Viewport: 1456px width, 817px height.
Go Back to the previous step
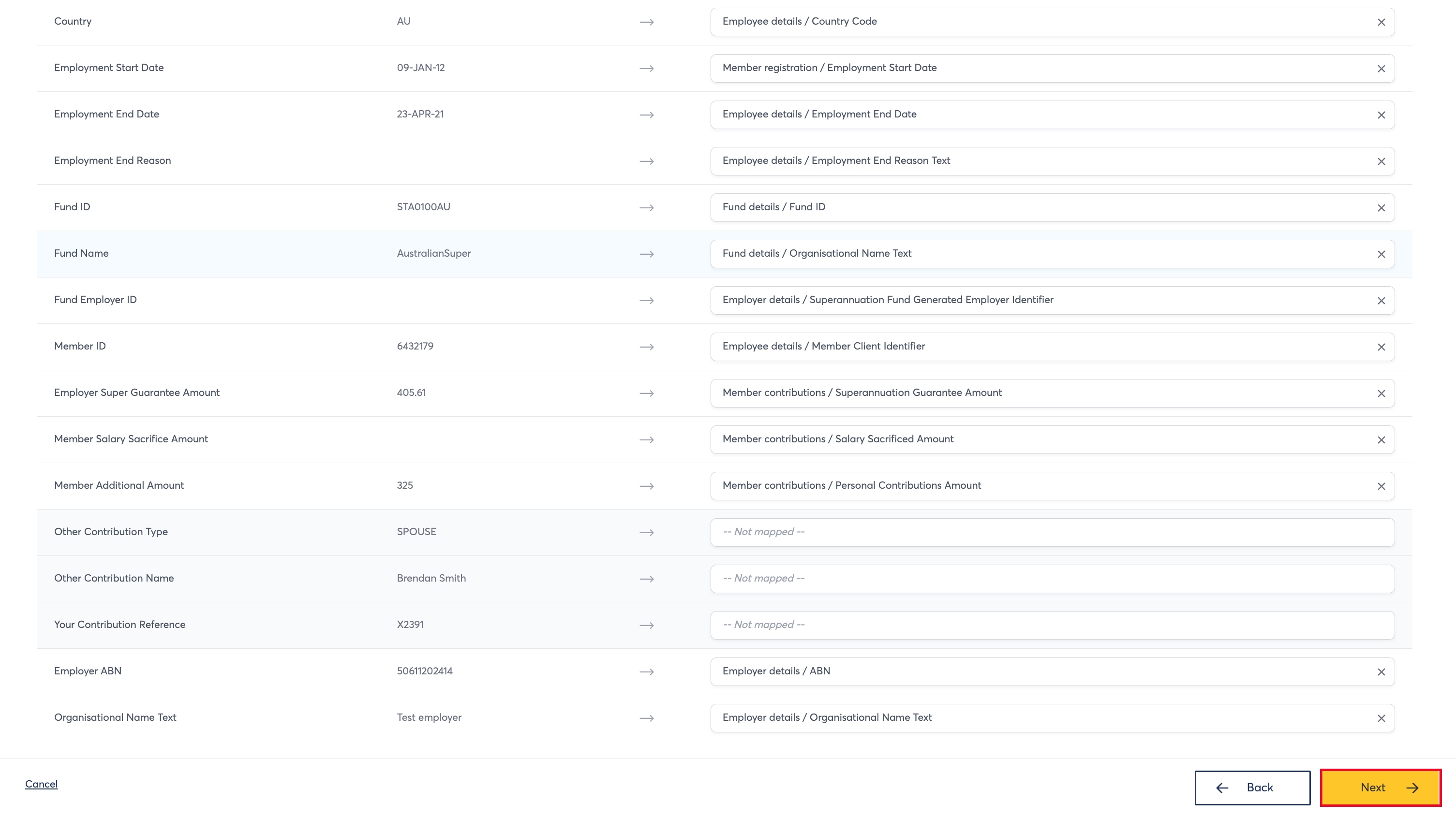(1252, 788)
